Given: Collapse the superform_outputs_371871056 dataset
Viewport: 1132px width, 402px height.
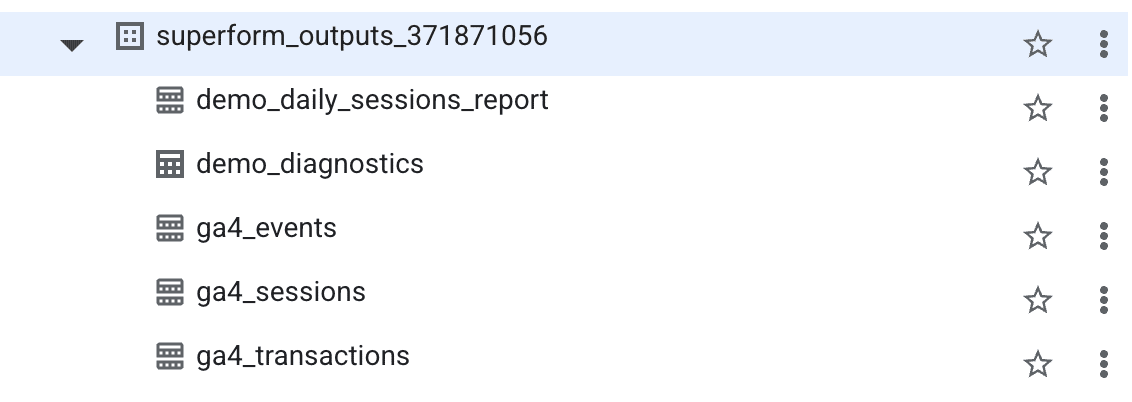Looking at the screenshot, I should point(72,45).
